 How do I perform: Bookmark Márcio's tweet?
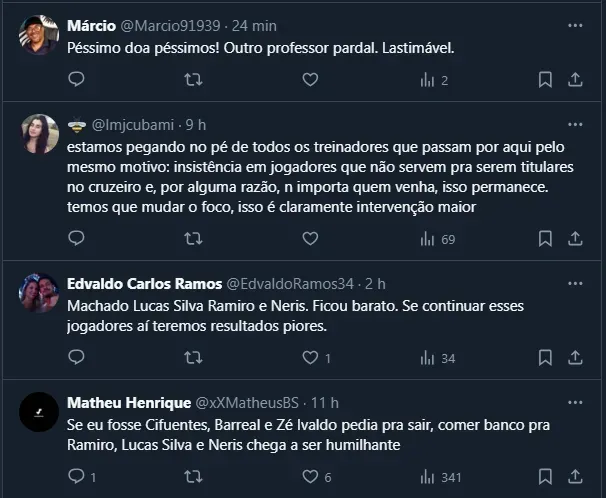(545, 79)
